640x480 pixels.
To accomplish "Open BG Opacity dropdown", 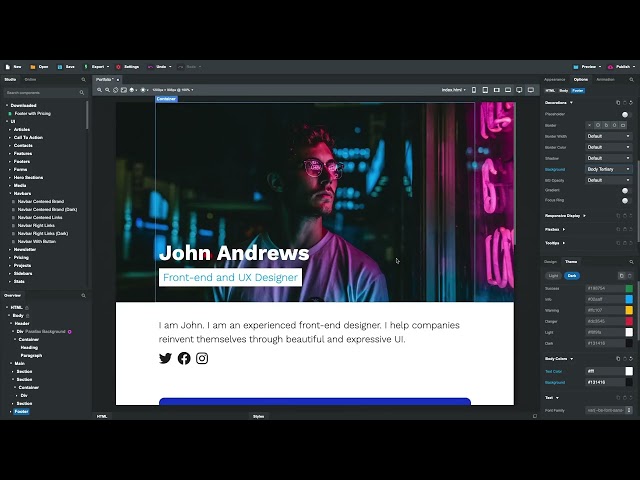I will (609, 180).
